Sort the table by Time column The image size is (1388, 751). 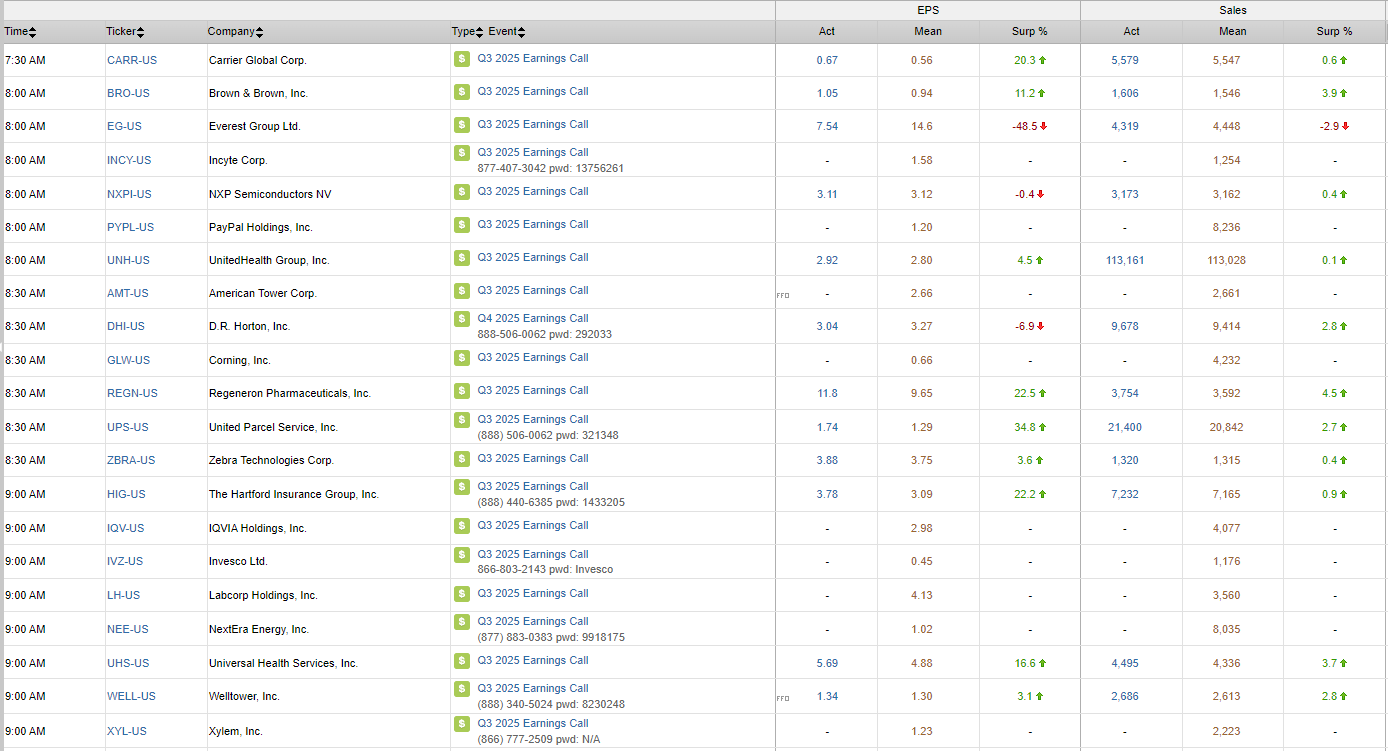[x=33, y=32]
